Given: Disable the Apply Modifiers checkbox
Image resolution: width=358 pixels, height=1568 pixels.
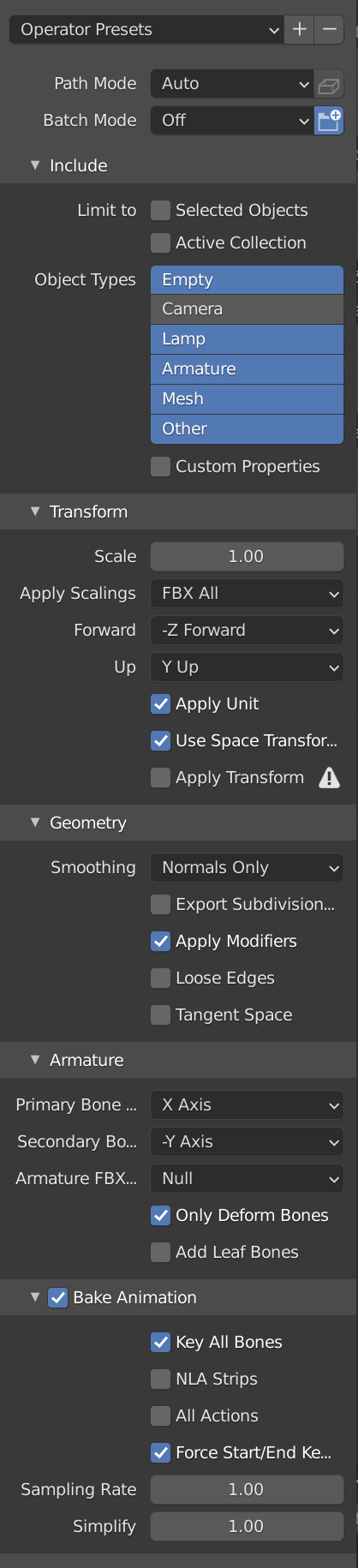Looking at the screenshot, I should tap(160, 942).
